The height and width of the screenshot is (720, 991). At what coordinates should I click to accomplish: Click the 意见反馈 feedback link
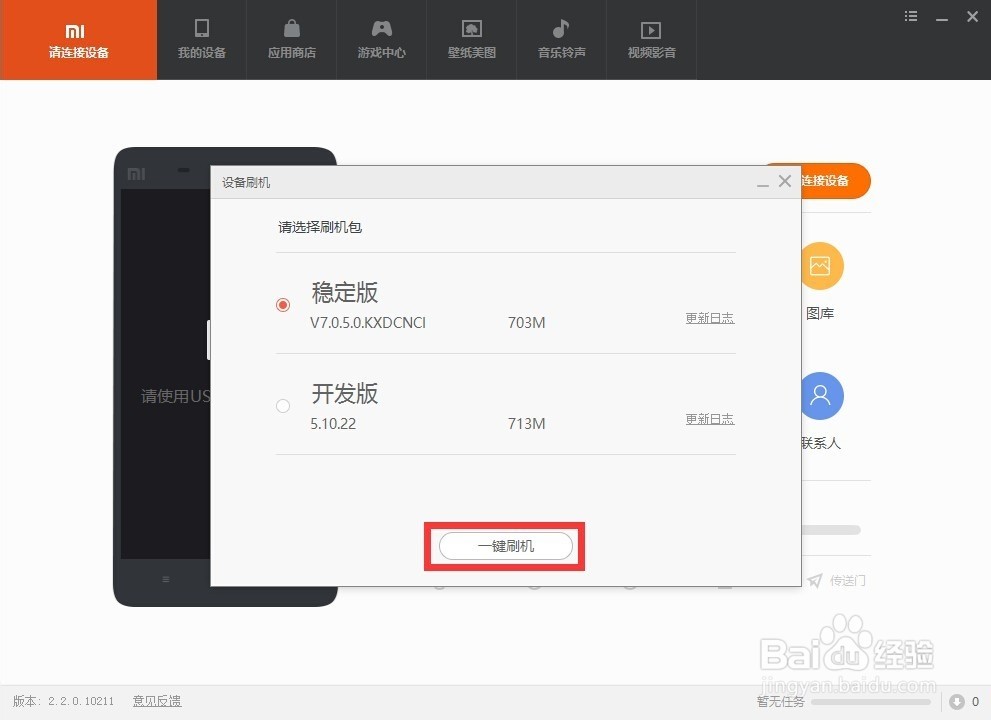point(157,702)
